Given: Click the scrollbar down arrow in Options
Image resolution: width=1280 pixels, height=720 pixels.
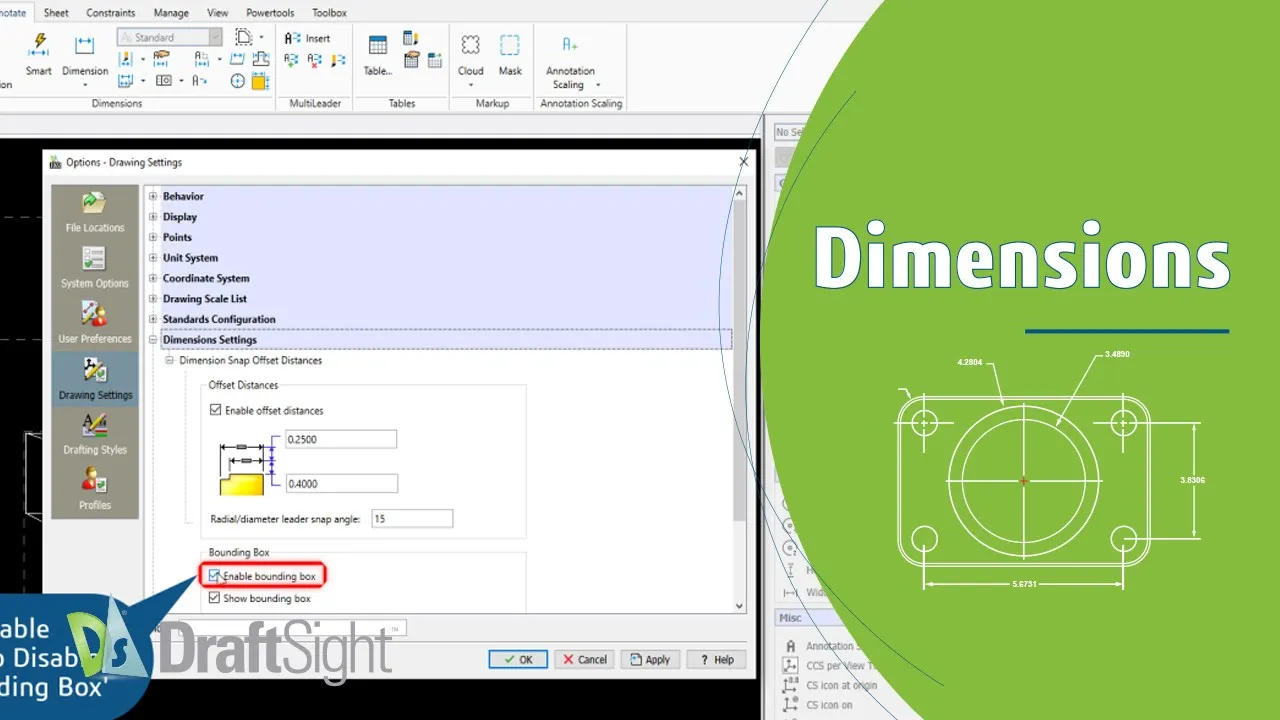Looking at the screenshot, I should [x=740, y=606].
